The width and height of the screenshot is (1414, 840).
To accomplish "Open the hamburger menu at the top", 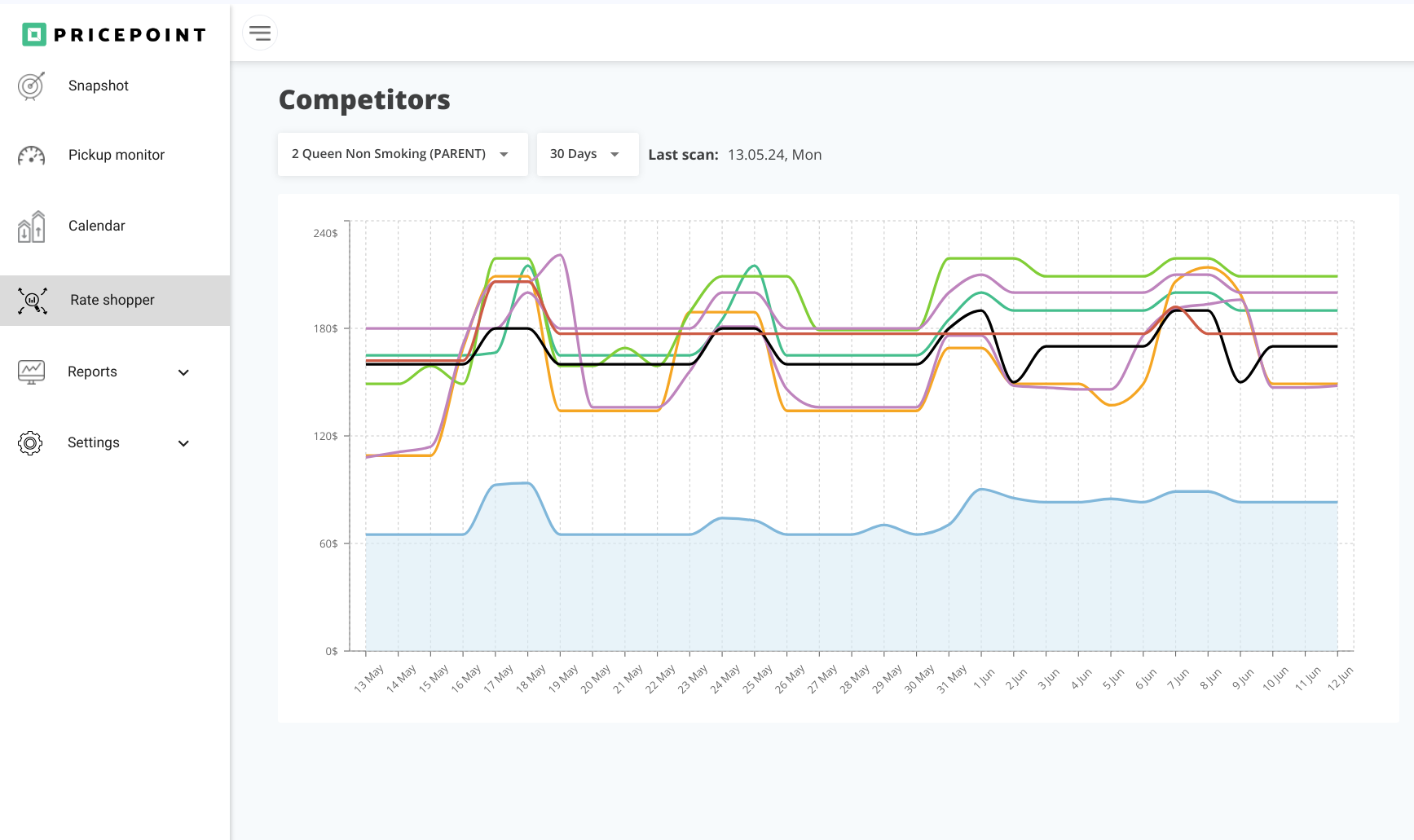I will 259,33.
